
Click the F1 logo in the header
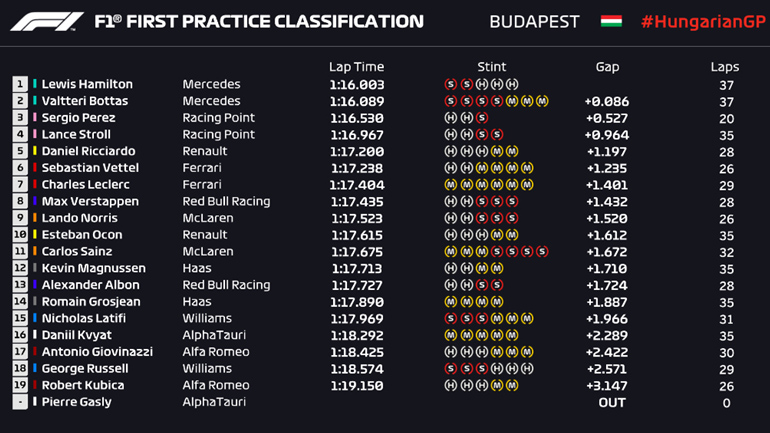(x=47, y=21)
